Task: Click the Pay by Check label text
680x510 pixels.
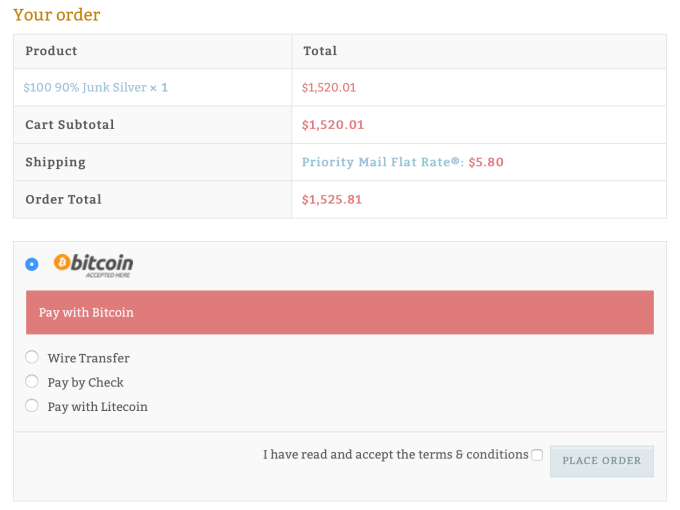Action: point(86,383)
